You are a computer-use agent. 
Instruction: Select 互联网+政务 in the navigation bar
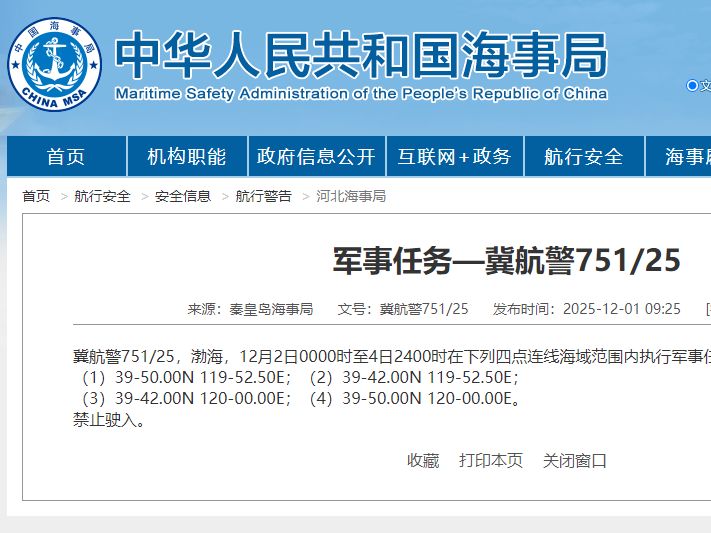coord(454,157)
